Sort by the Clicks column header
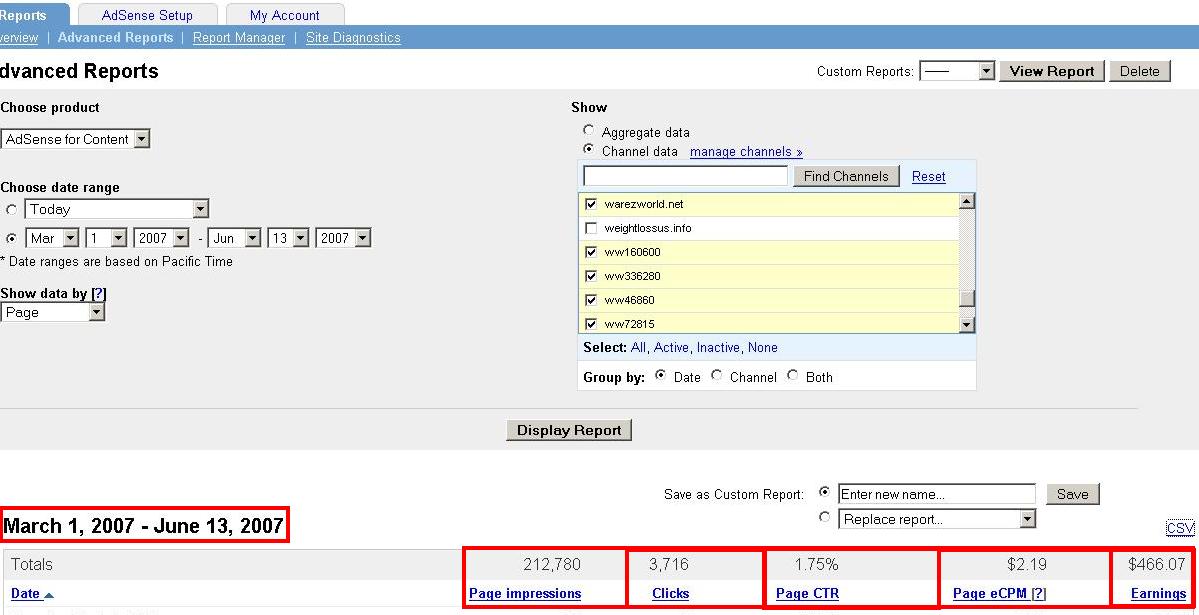1199x615 pixels. pyautogui.click(x=671, y=594)
